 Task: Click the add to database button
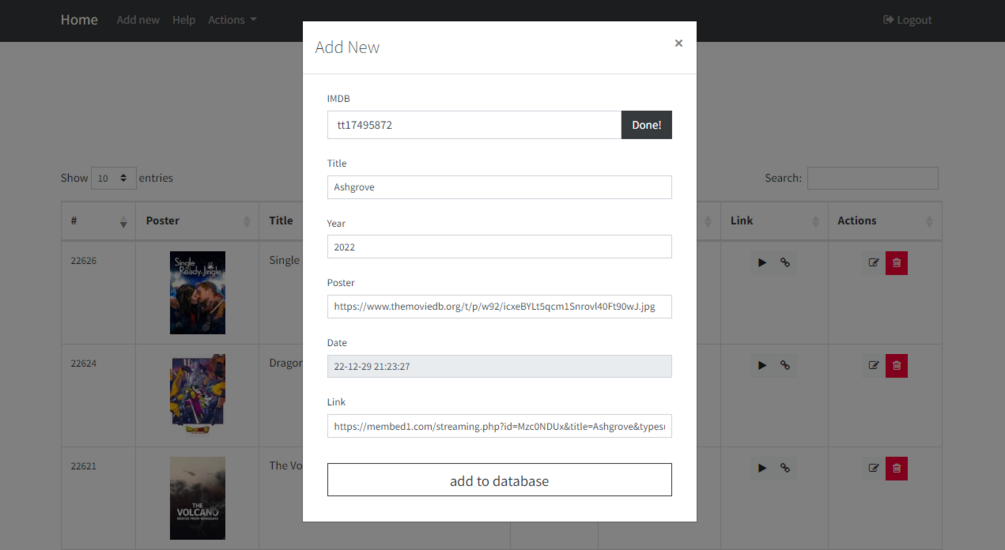(499, 480)
